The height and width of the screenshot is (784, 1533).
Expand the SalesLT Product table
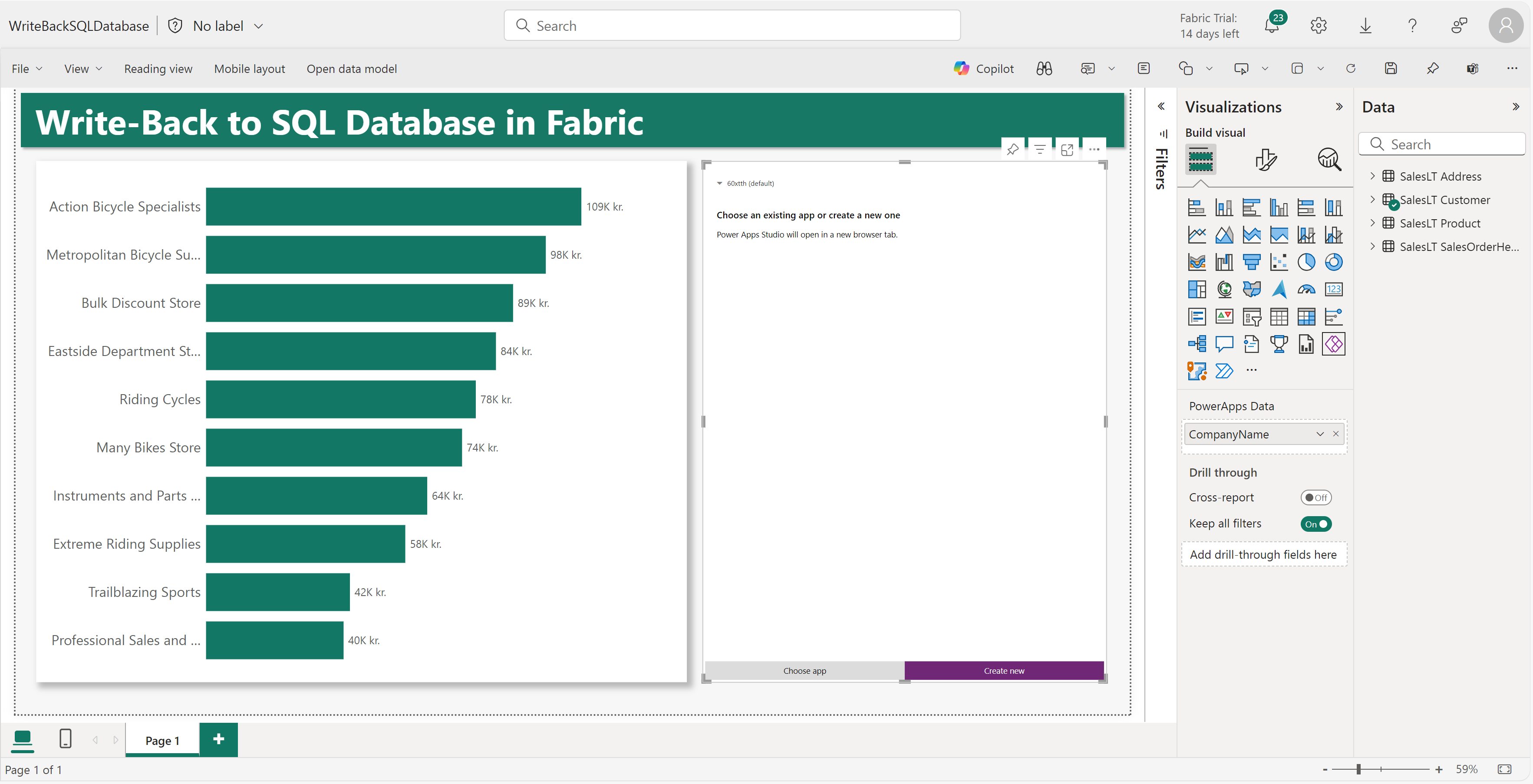click(x=1372, y=223)
